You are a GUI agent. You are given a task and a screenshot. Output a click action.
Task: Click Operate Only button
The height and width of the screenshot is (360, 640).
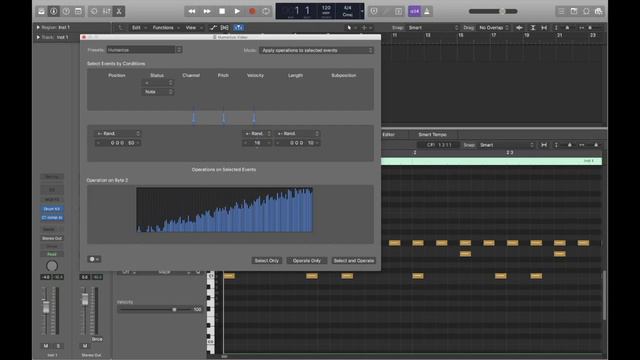click(307, 260)
